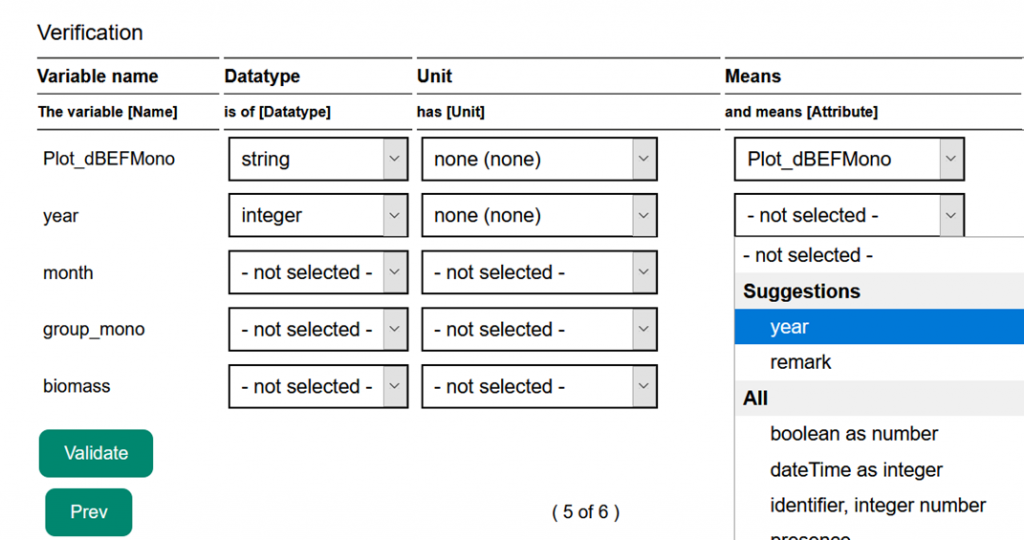Image resolution: width=1024 pixels, height=540 pixels.
Task: Select Unit for group_mono variable
Action: pos(539,329)
